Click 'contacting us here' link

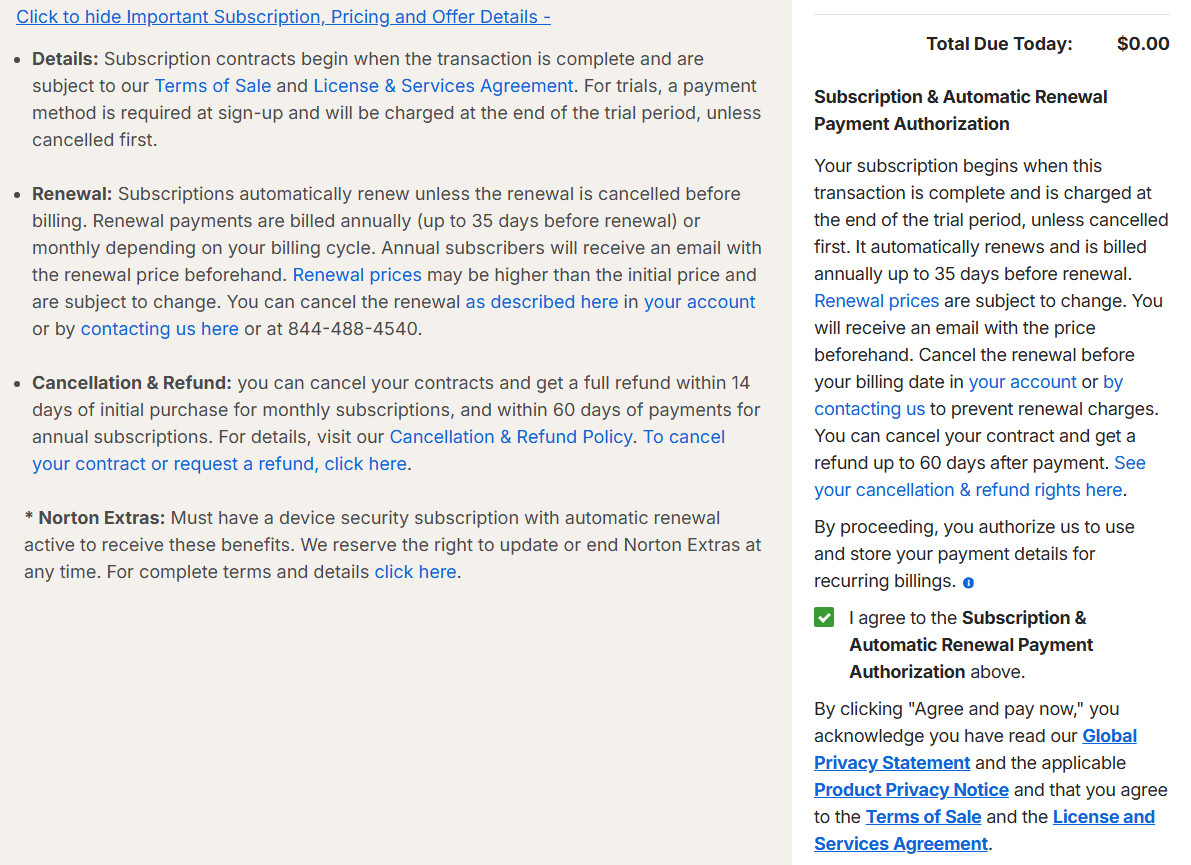tap(159, 329)
